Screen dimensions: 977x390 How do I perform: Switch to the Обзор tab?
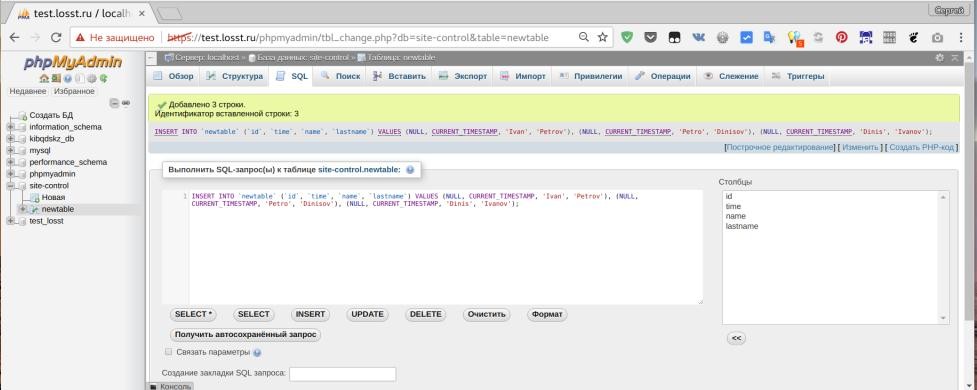(x=173, y=76)
